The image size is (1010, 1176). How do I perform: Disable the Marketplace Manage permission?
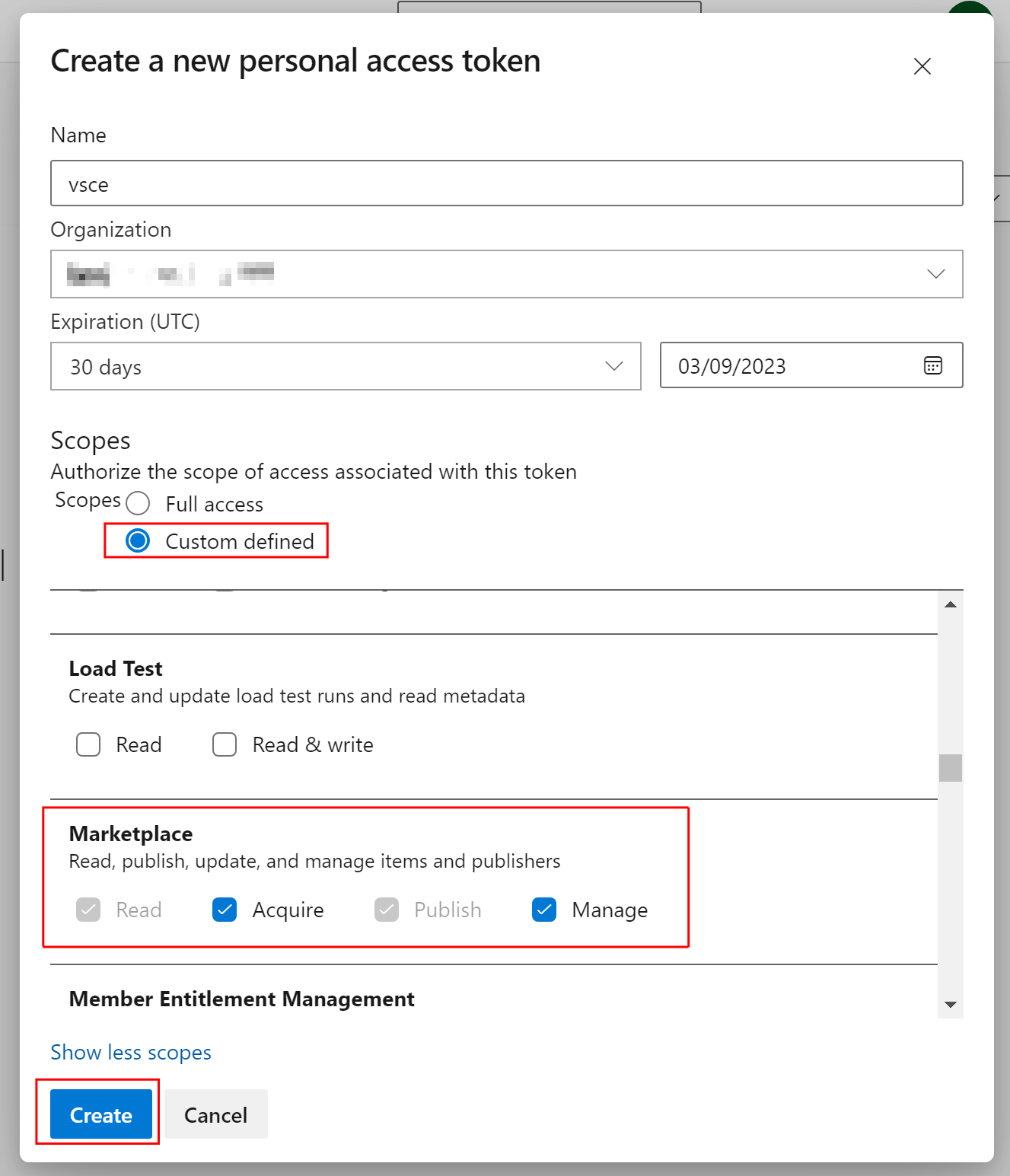point(543,910)
